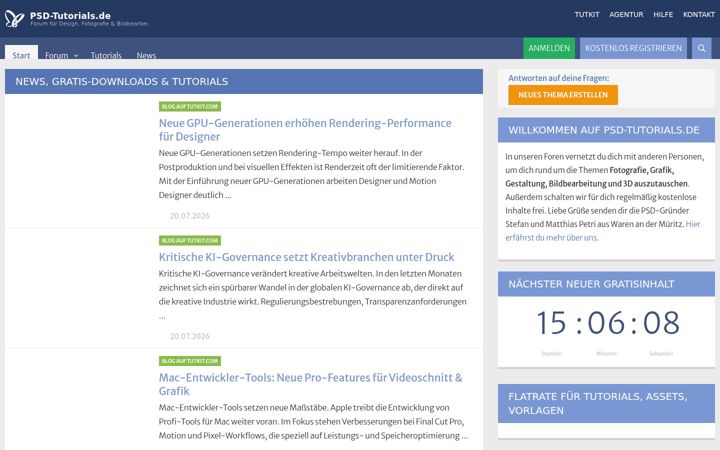The height and width of the screenshot is (450, 720).
Task: Click the green ANMELDEN button
Action: pyautogui.click(x=549, y=48)
